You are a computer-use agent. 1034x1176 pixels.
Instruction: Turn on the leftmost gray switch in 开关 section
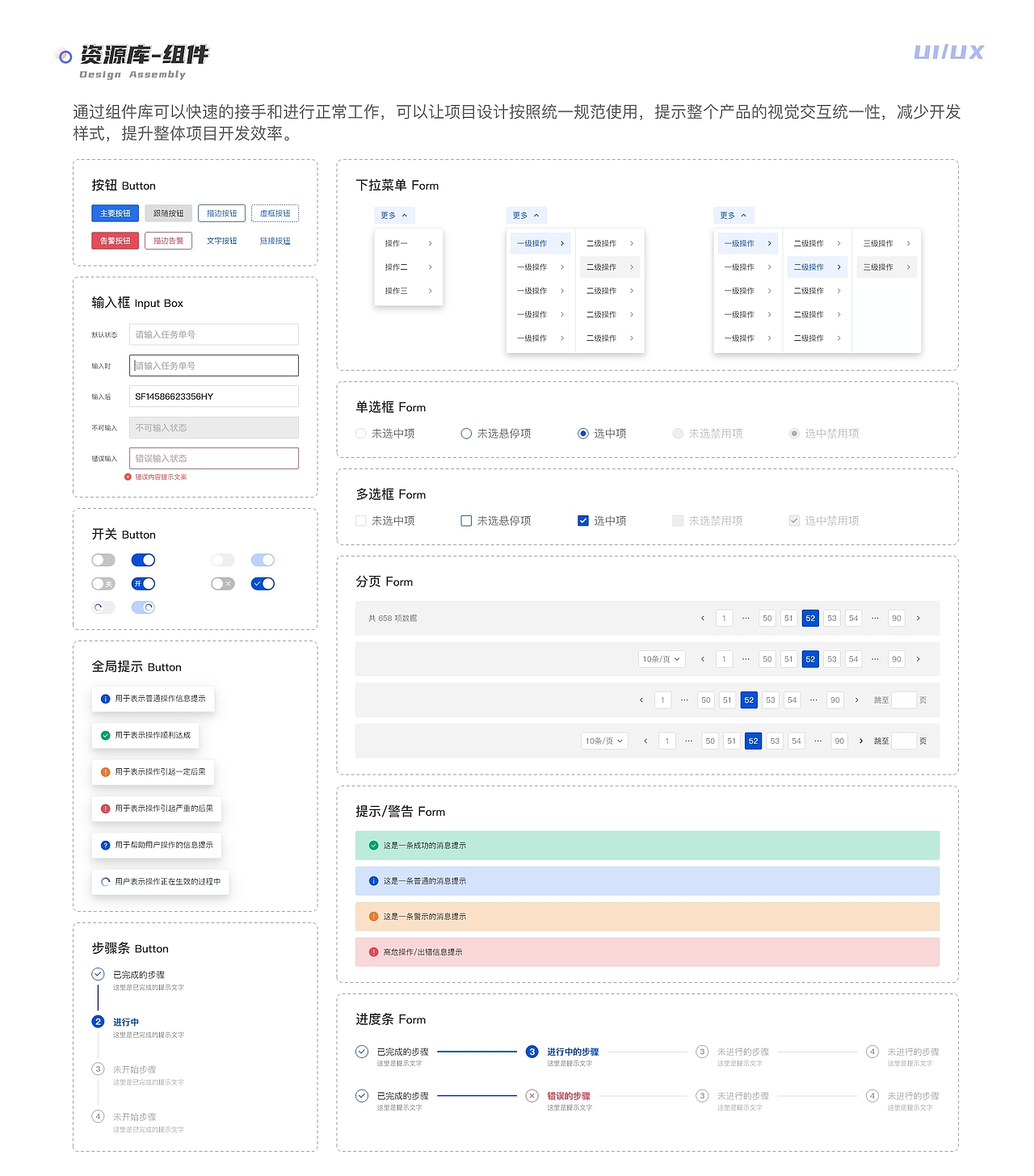[x=103, y=560]
